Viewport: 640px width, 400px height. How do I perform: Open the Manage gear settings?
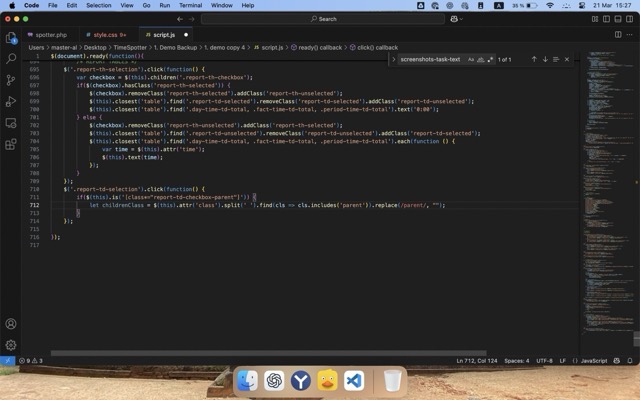coord(11,345)
